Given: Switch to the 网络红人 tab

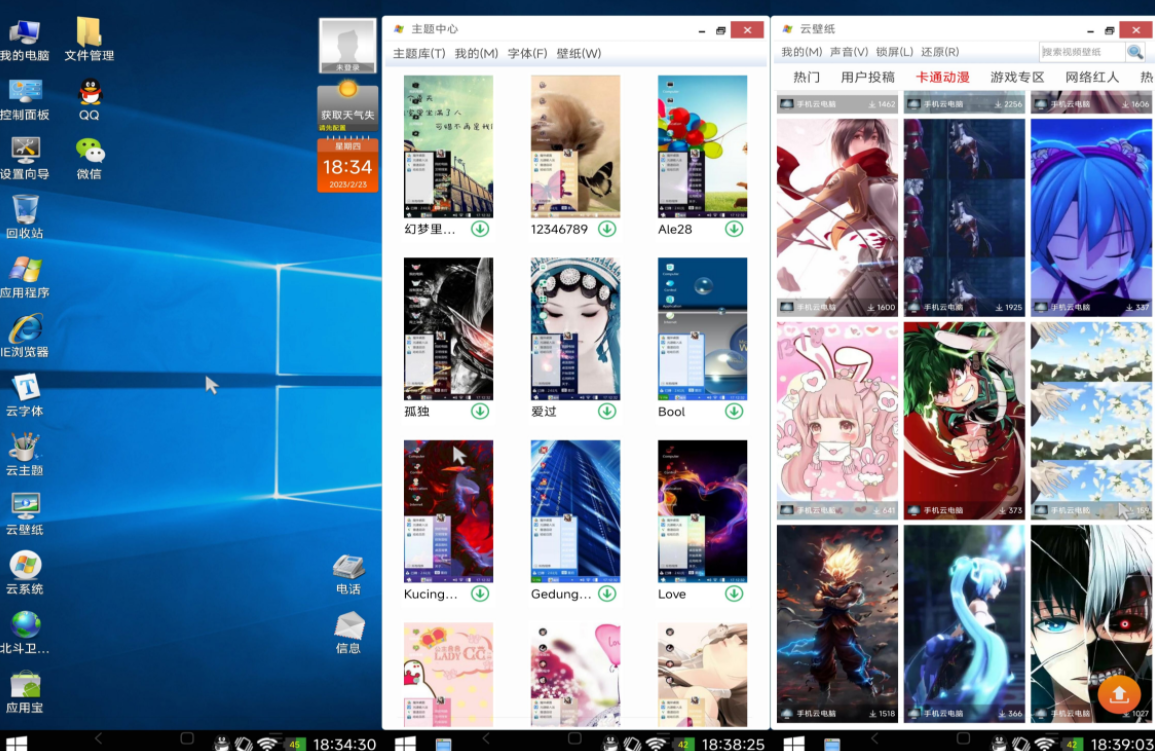Looking at the screenshot, I should point(1092,77).
